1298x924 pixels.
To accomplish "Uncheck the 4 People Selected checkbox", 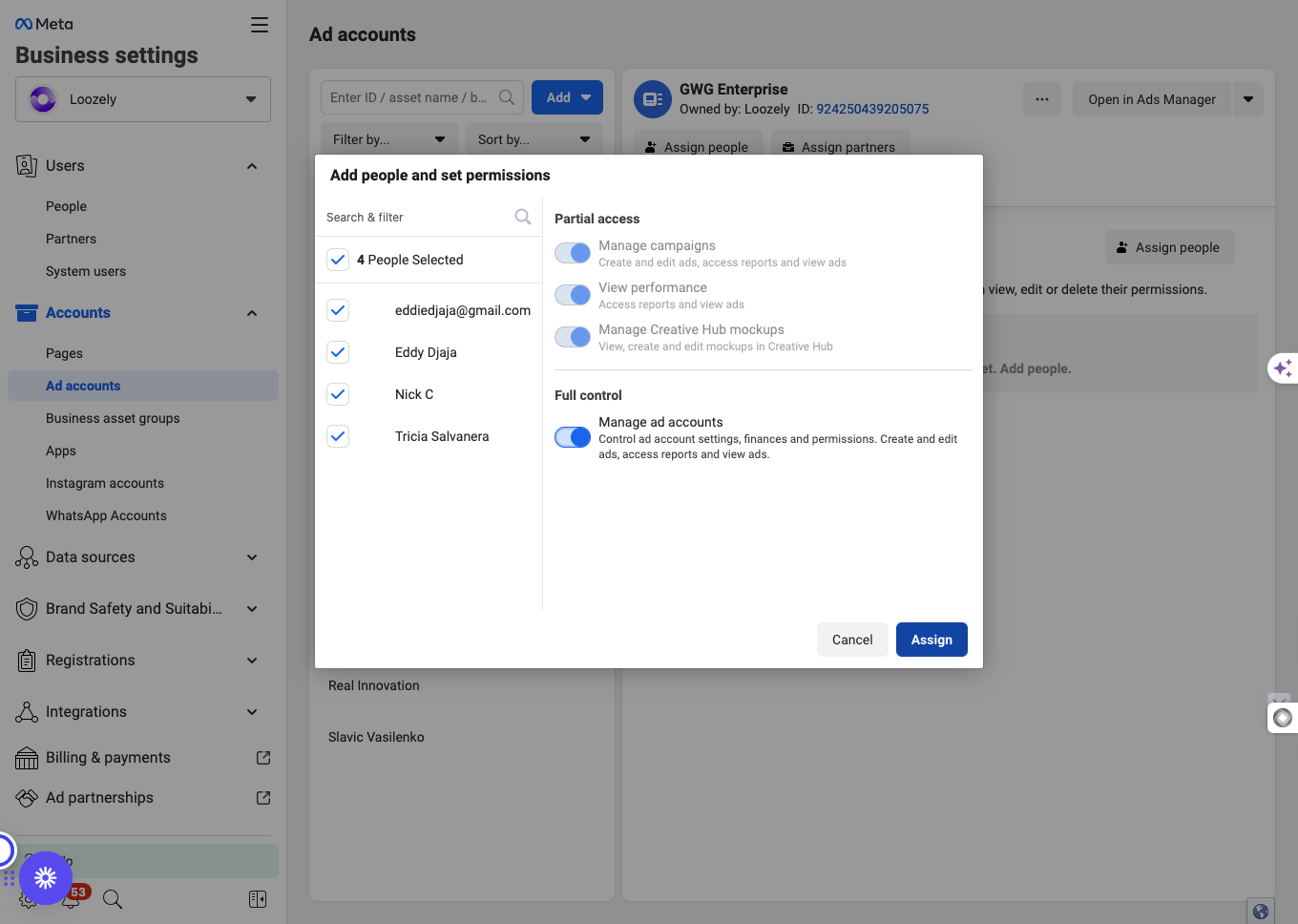I will 338,260.
